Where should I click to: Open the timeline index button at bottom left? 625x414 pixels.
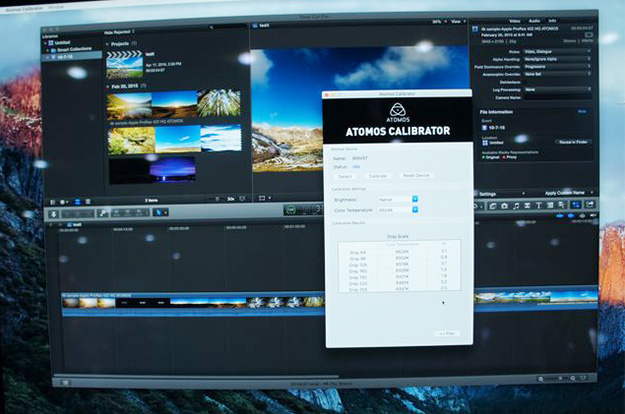point(65,382)
